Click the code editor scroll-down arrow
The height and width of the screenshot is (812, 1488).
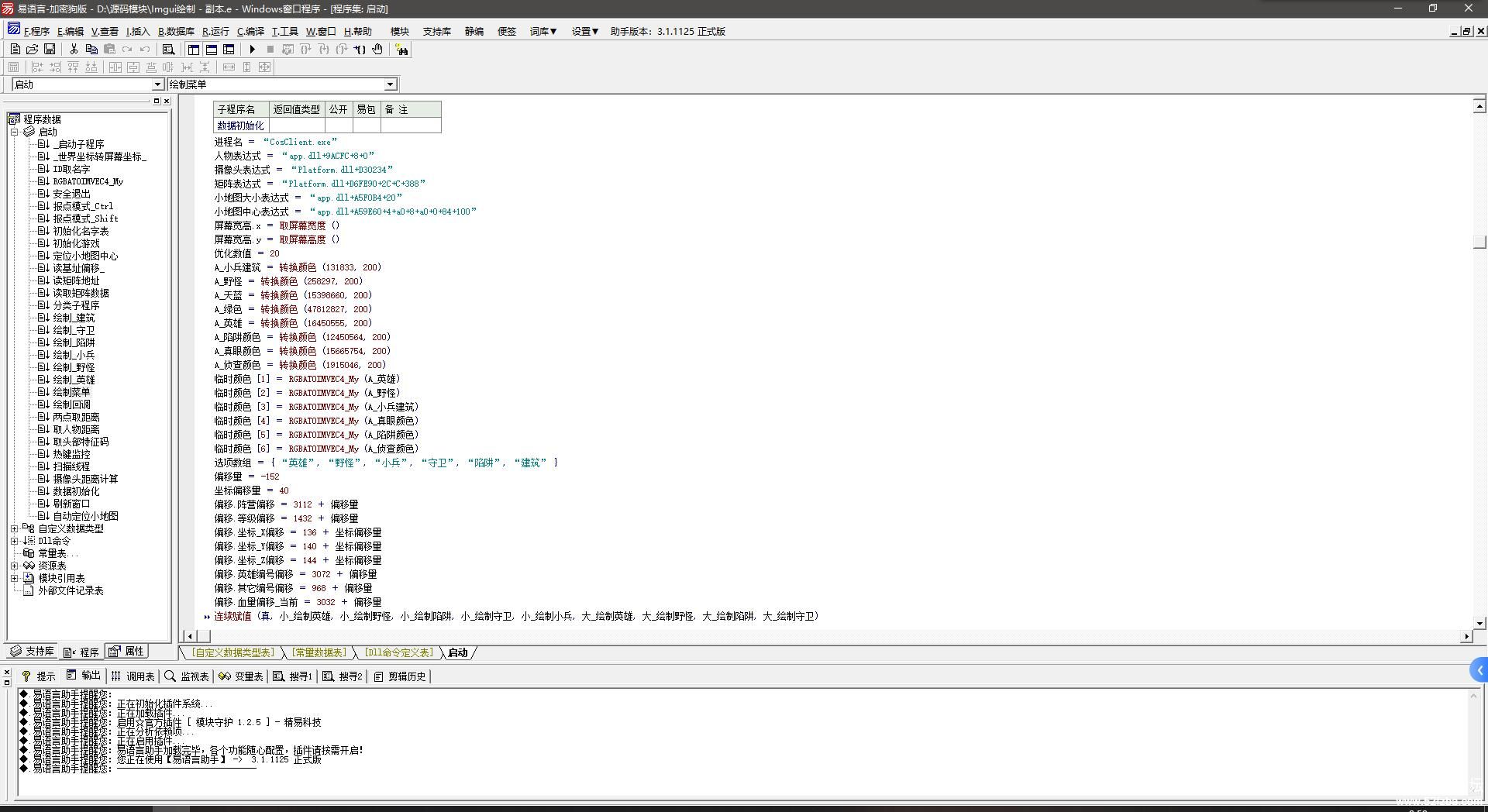coord(1479,623)
